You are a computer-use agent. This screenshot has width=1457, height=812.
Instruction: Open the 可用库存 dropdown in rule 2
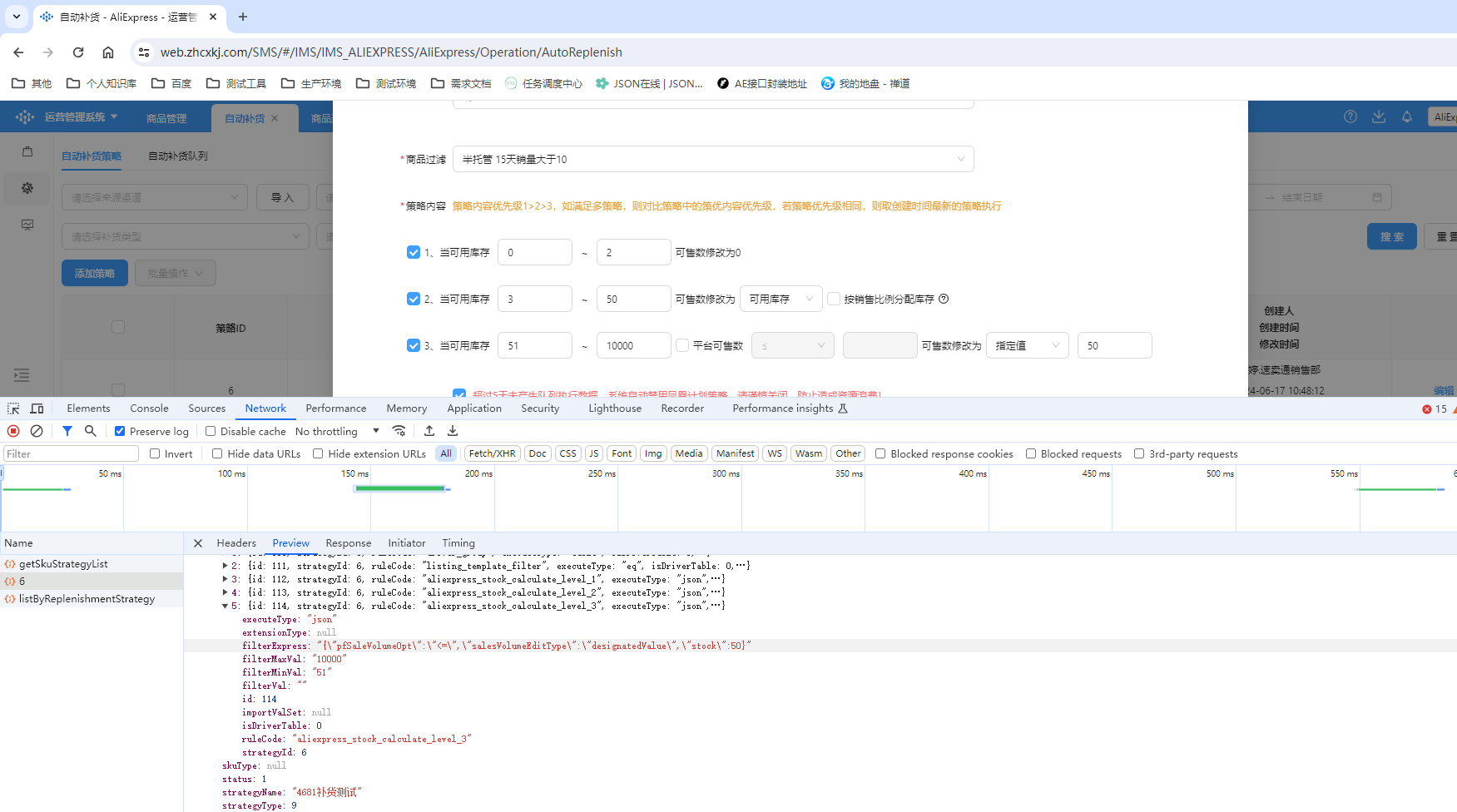781,299
